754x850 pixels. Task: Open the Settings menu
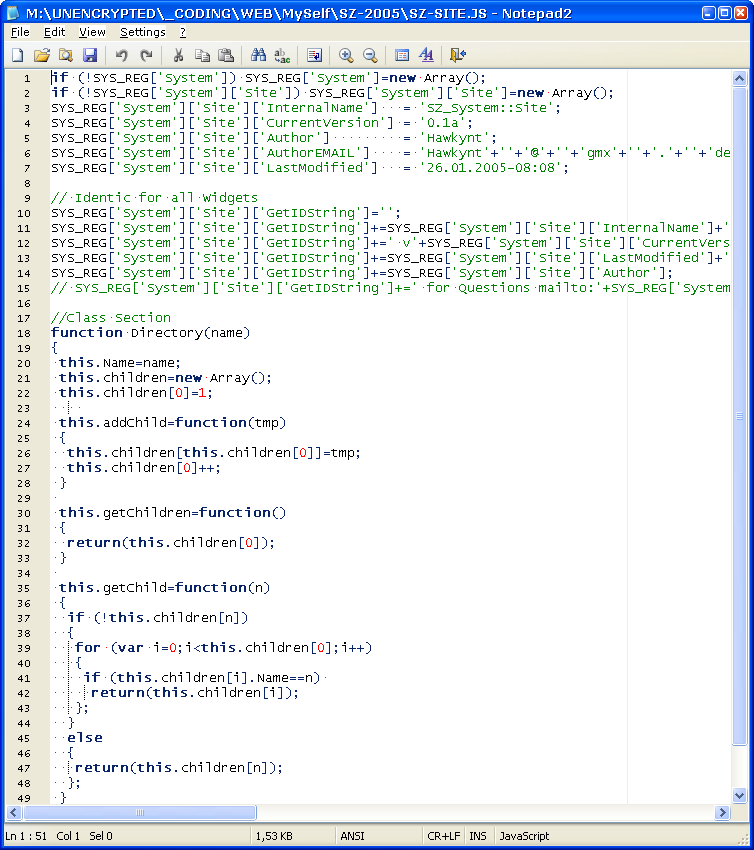(x=143, y=33)
